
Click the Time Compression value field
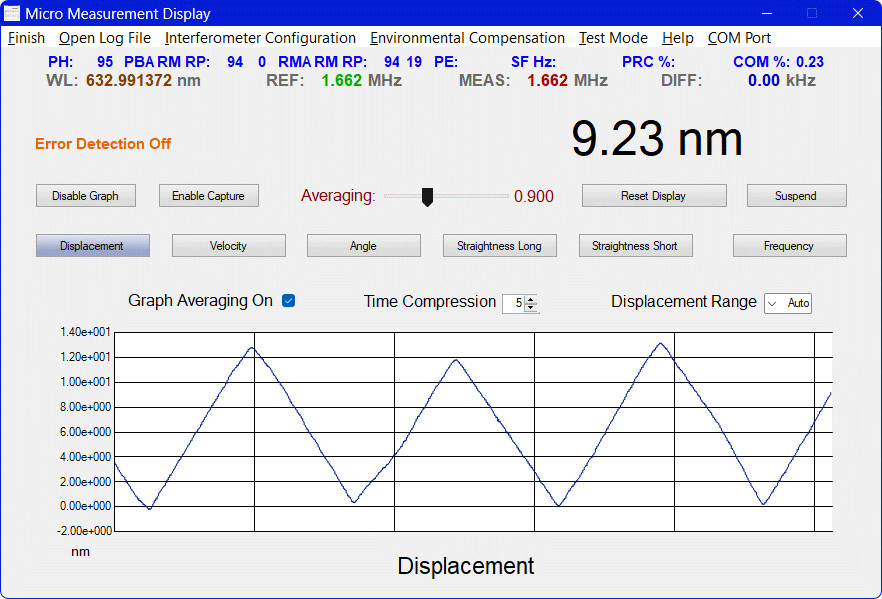pos(513,303)
